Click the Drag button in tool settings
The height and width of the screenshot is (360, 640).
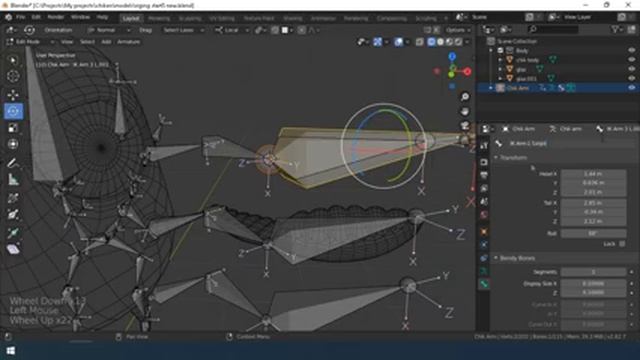coord(145,30)
